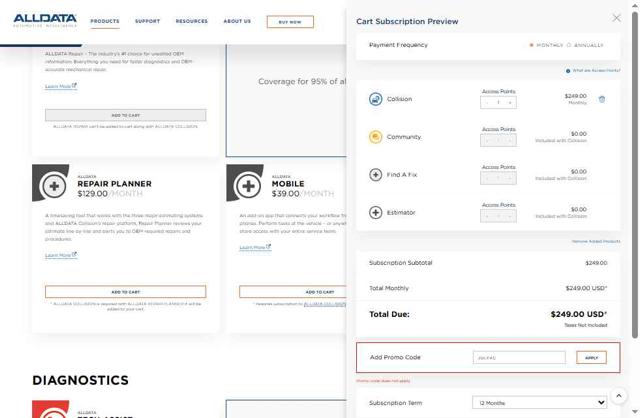Click the $39.00/month Mobile price

click(x=303, y=193)
